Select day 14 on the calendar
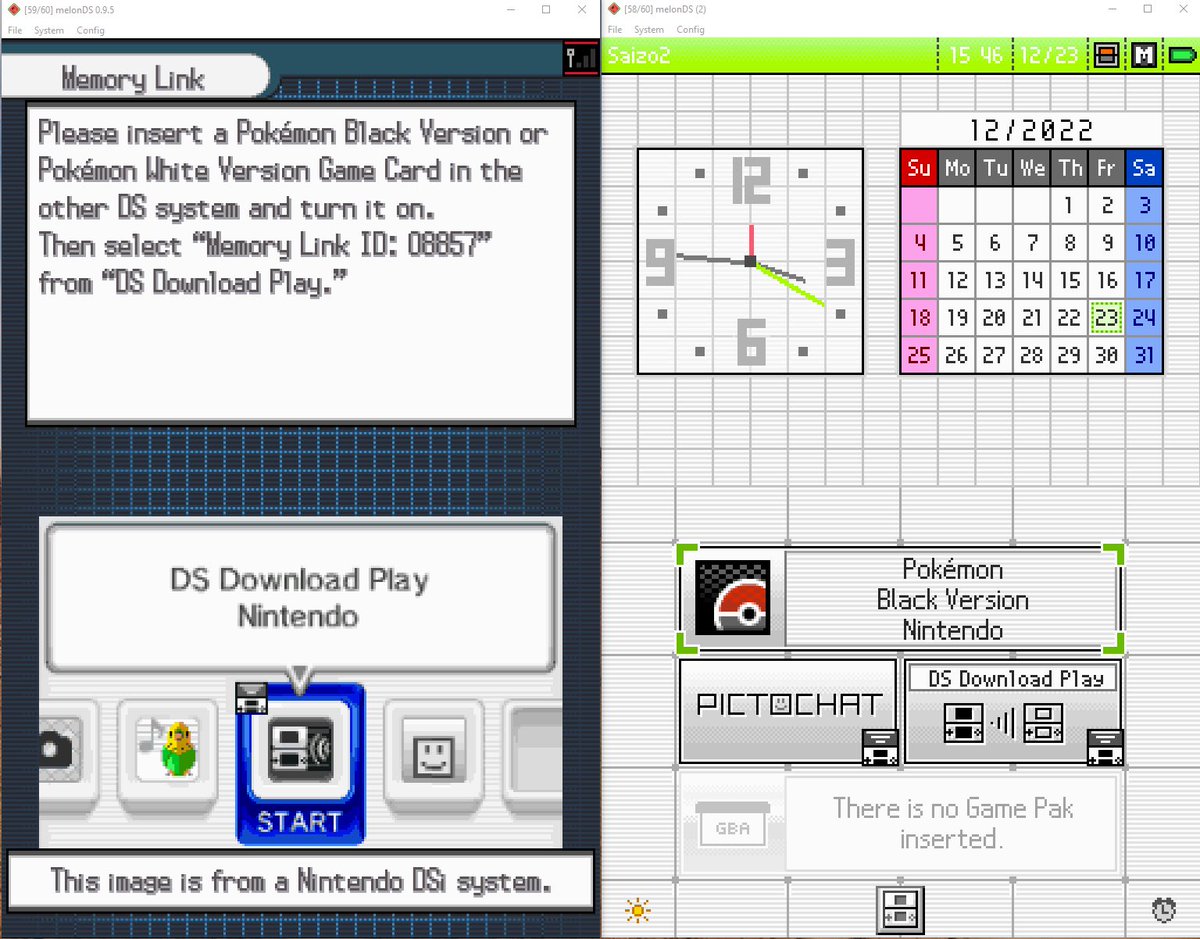The height and width of the screenshot is (939, 1200). coord(1032,280)
